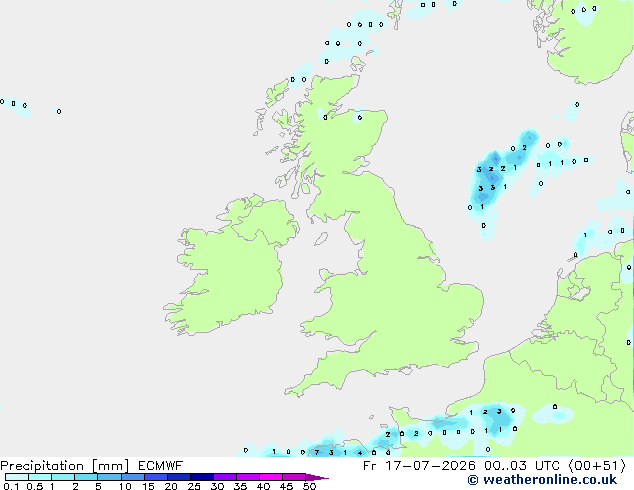
Task: Click the legend scale label '0.1'
Action: 11,486
